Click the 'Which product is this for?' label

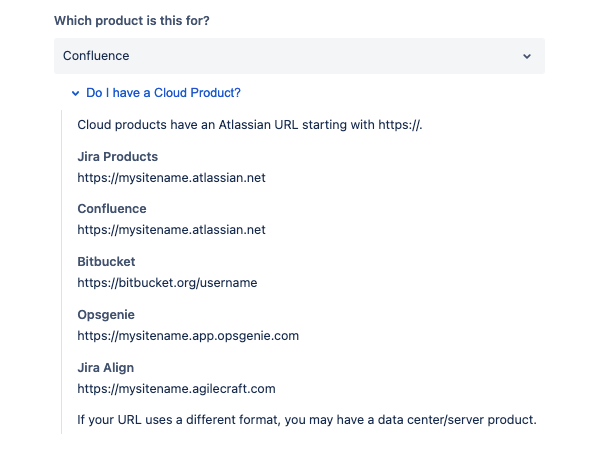click(132, 20)
